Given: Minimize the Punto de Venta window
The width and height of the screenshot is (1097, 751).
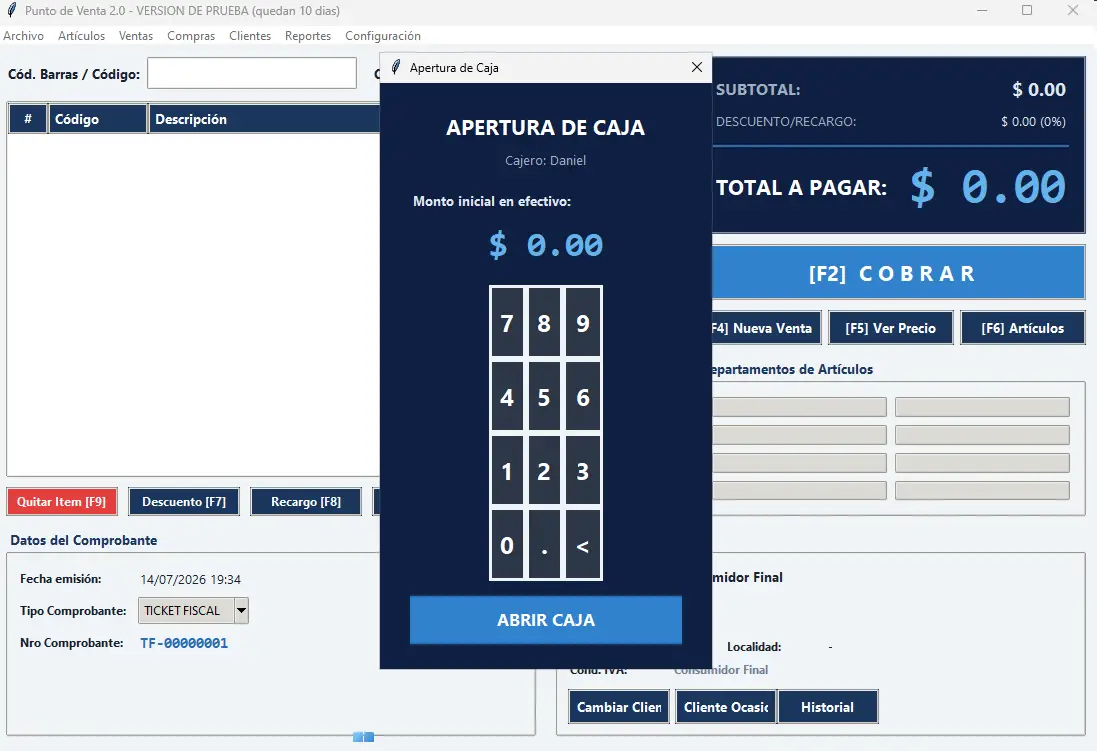Looking at the screenshot, I should click(982, 10).
